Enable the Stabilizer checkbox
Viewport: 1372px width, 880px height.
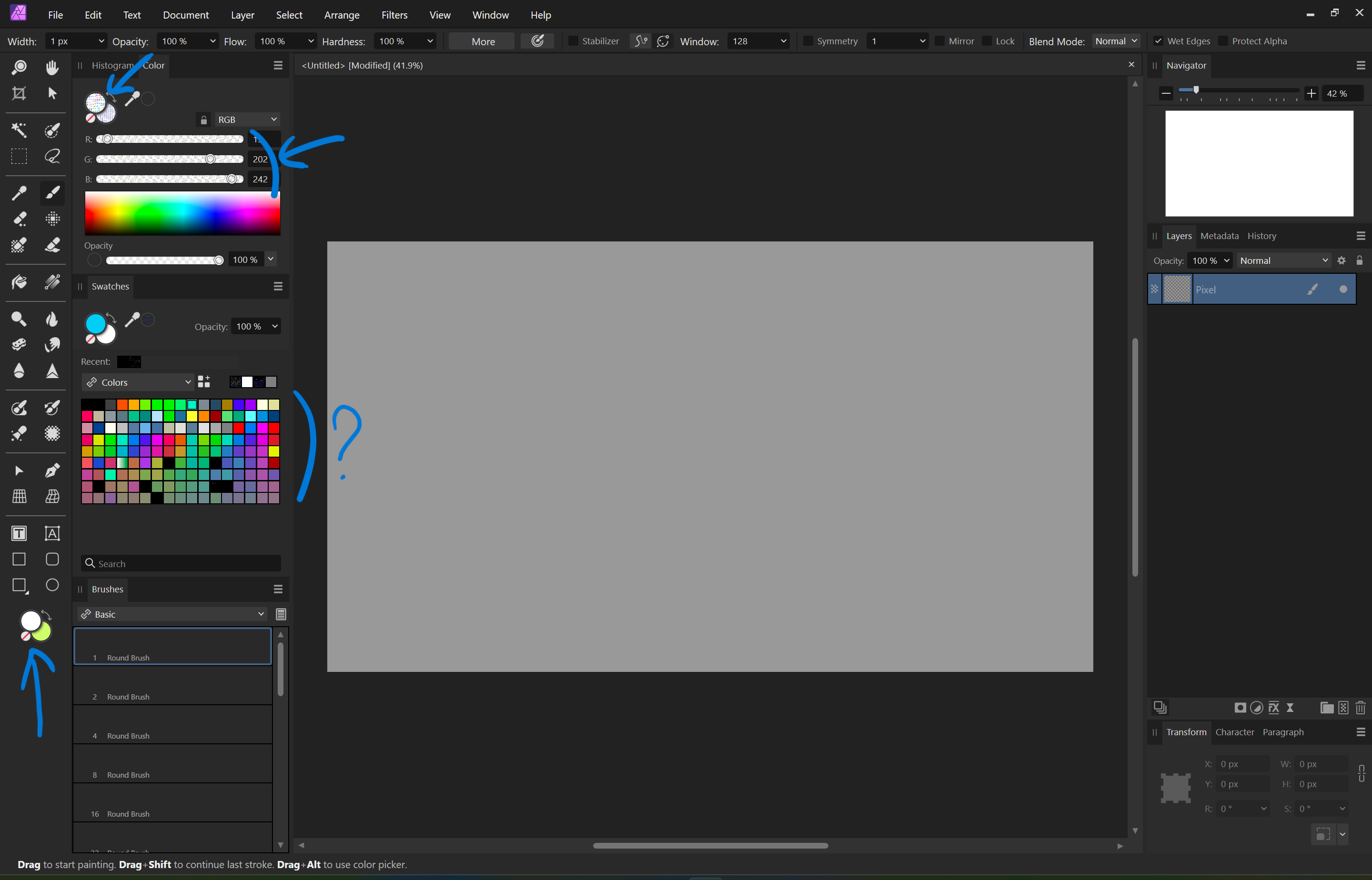tap(573, 41)
